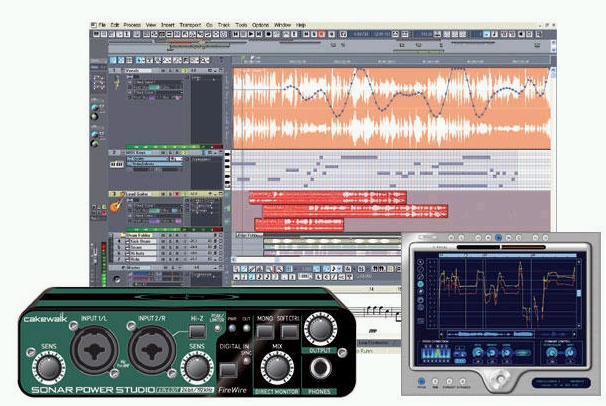Click the first icon in piano roll toolbar
This screenshot has width=606, height=406.
pos(236,268)
